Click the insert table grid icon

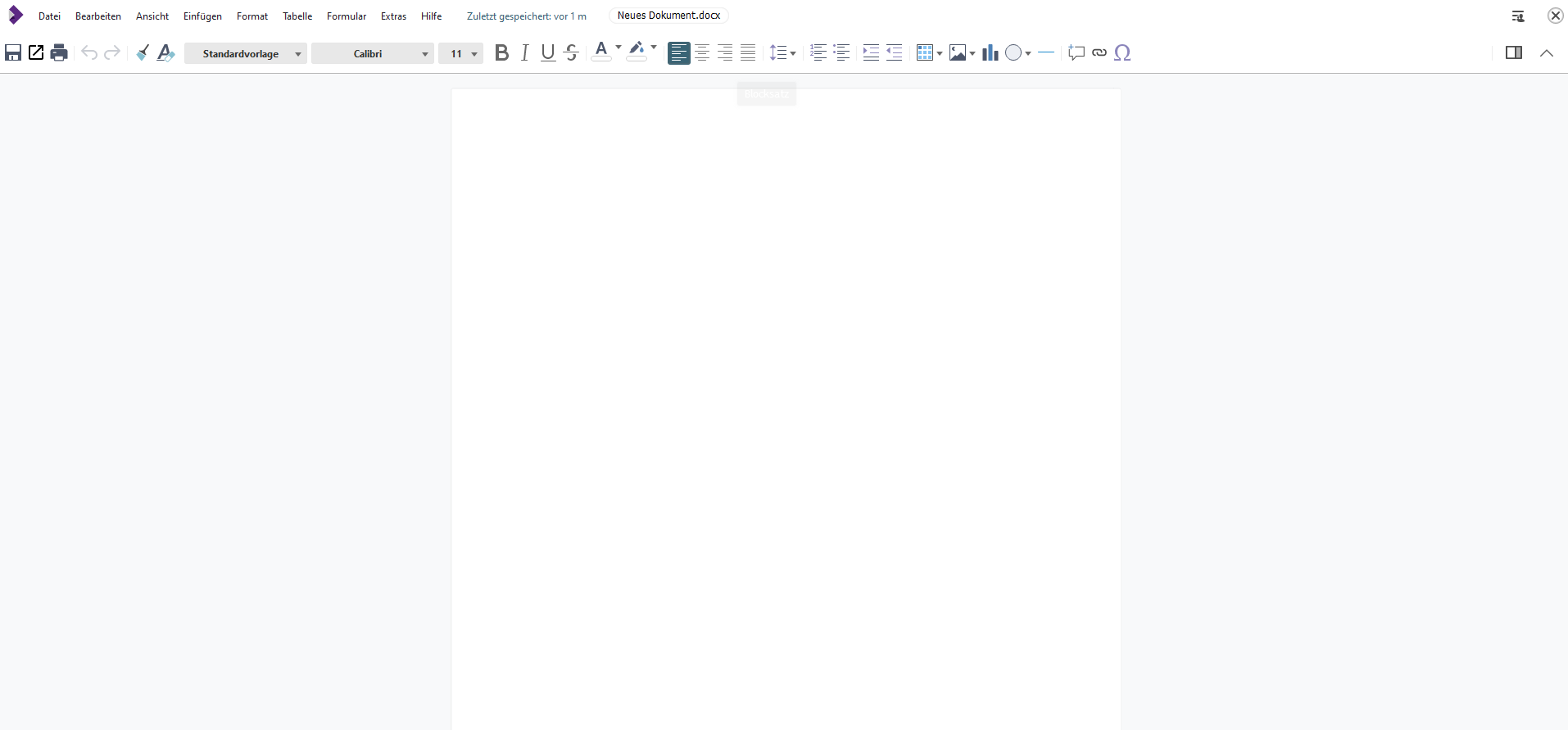coord(925,53)
